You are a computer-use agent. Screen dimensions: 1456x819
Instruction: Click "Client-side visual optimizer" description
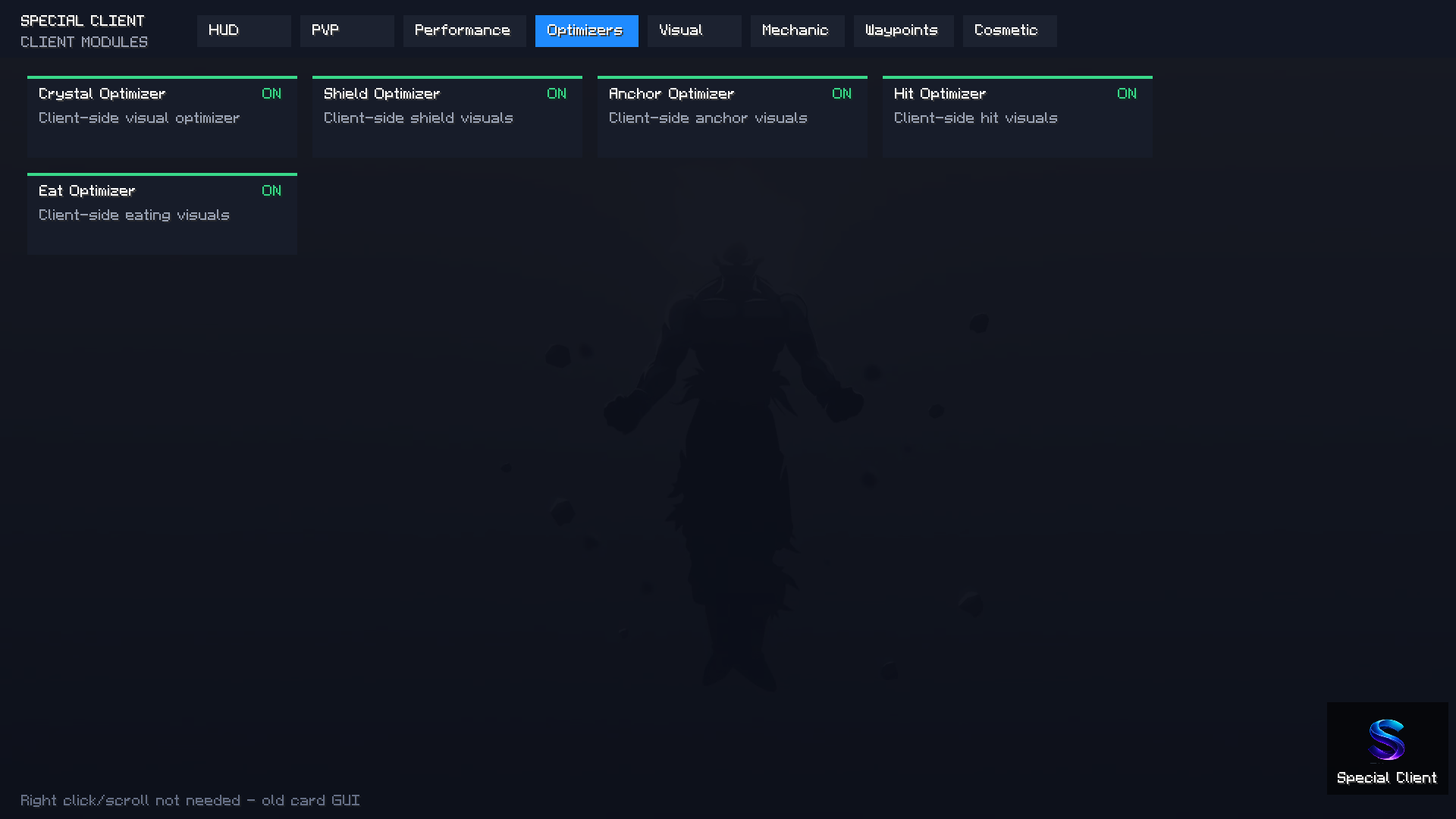[x=139, y=118]
